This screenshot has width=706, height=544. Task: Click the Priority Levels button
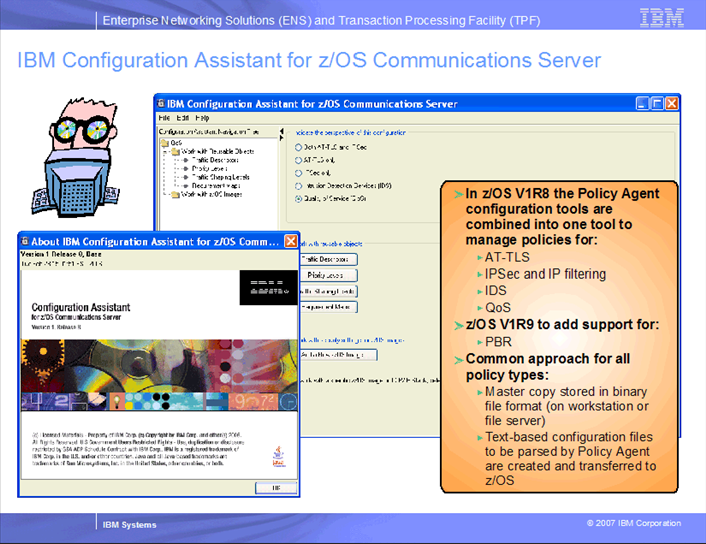point(329,275)
